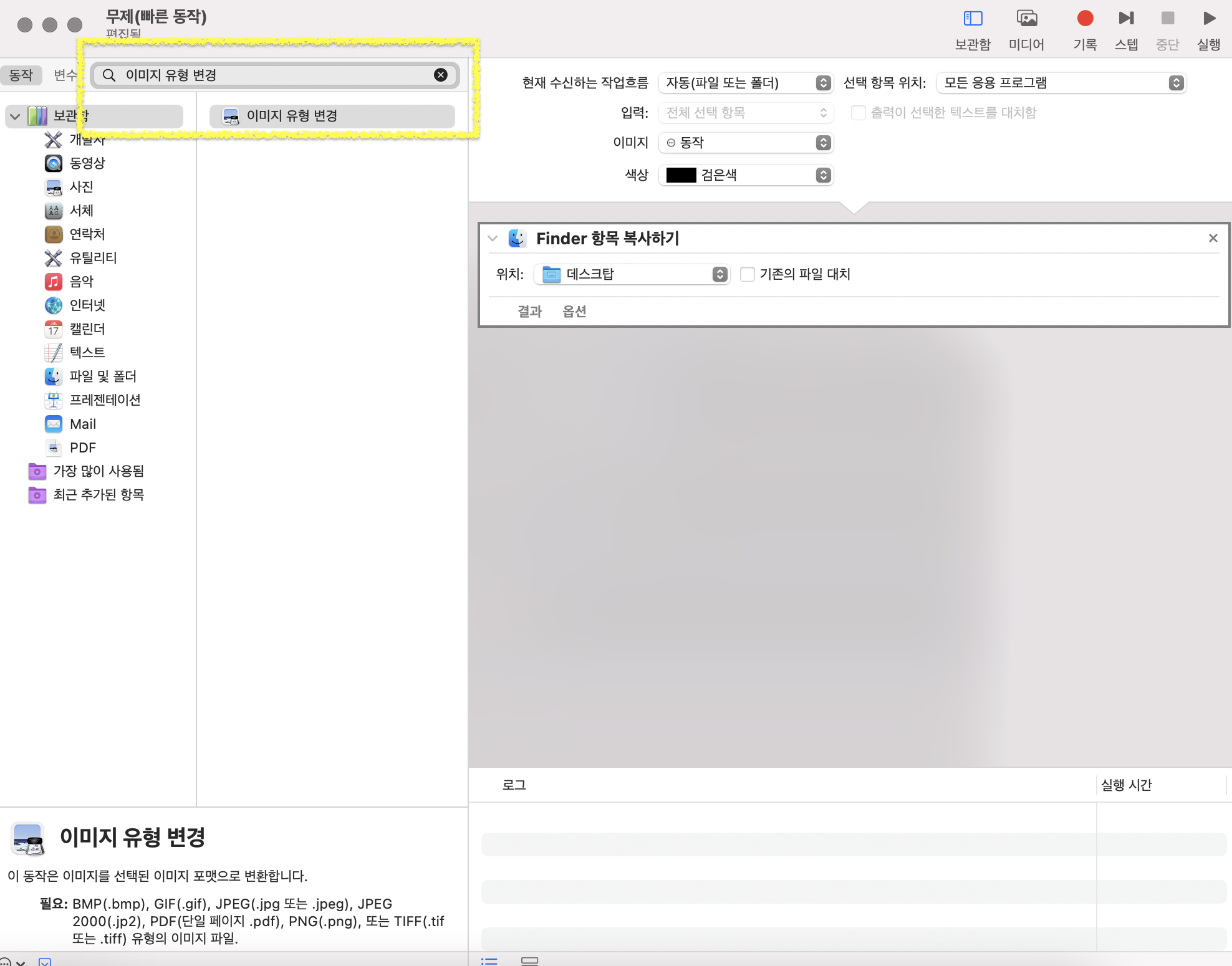Select 동영상 category in library

pyautogui.click(x=87, y=163)
